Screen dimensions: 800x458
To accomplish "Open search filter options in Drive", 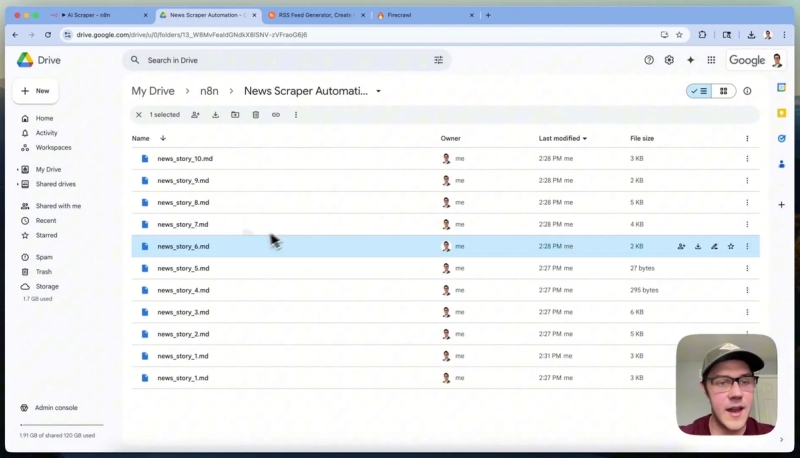I will click(438, 60).
